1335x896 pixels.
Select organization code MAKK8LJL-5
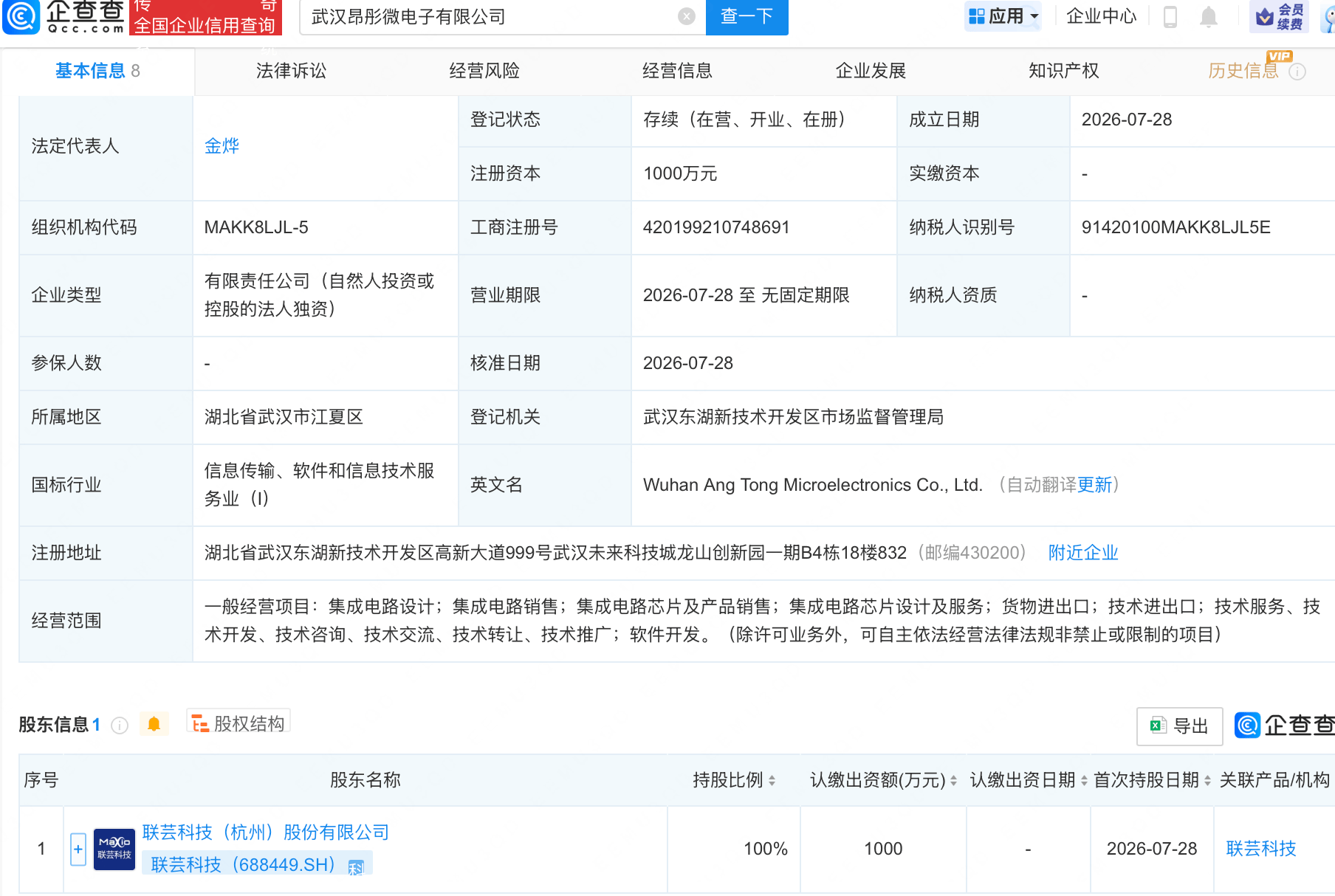pos(256,227)
